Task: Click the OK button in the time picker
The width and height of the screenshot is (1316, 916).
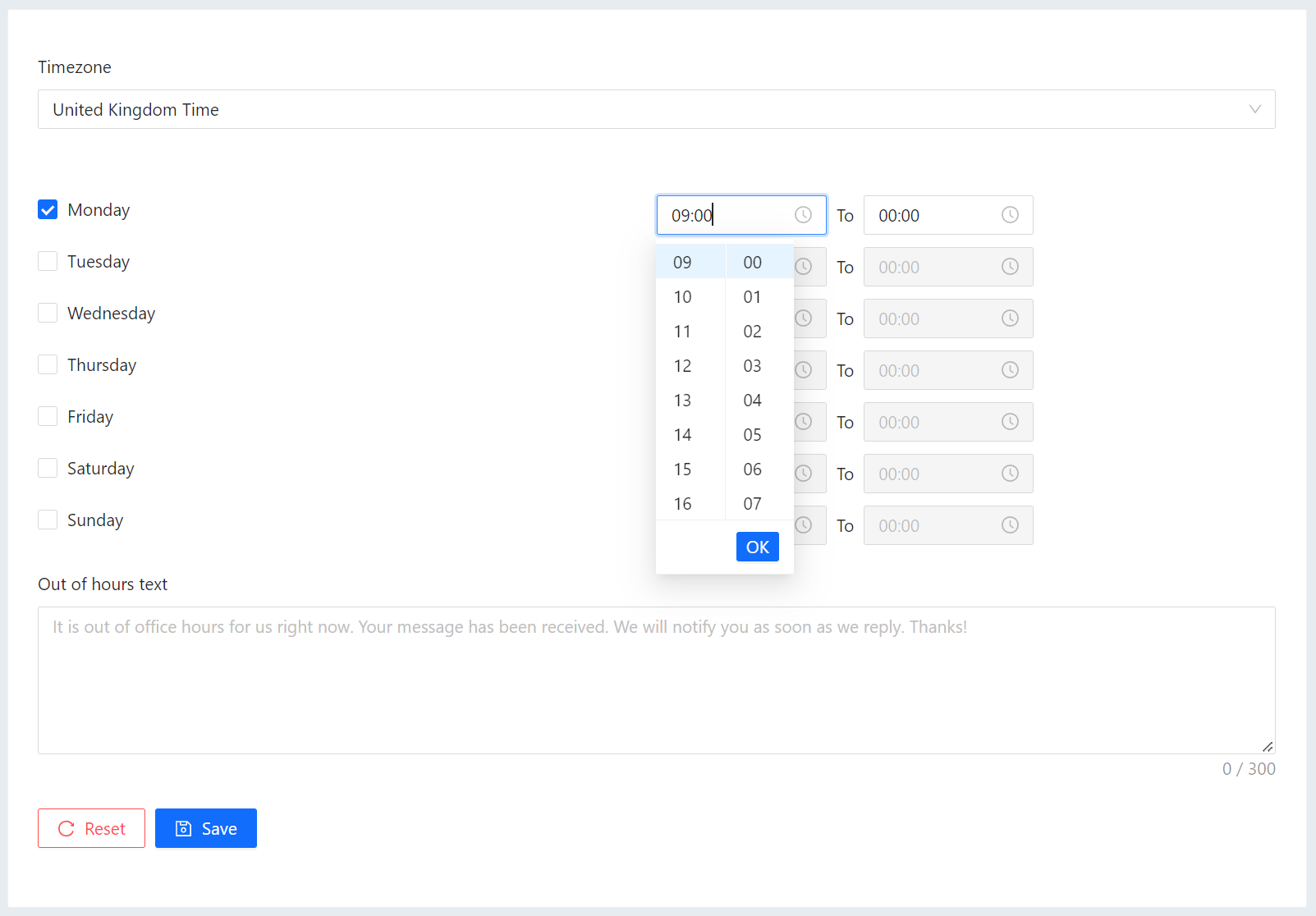Action: coord(757,547)
